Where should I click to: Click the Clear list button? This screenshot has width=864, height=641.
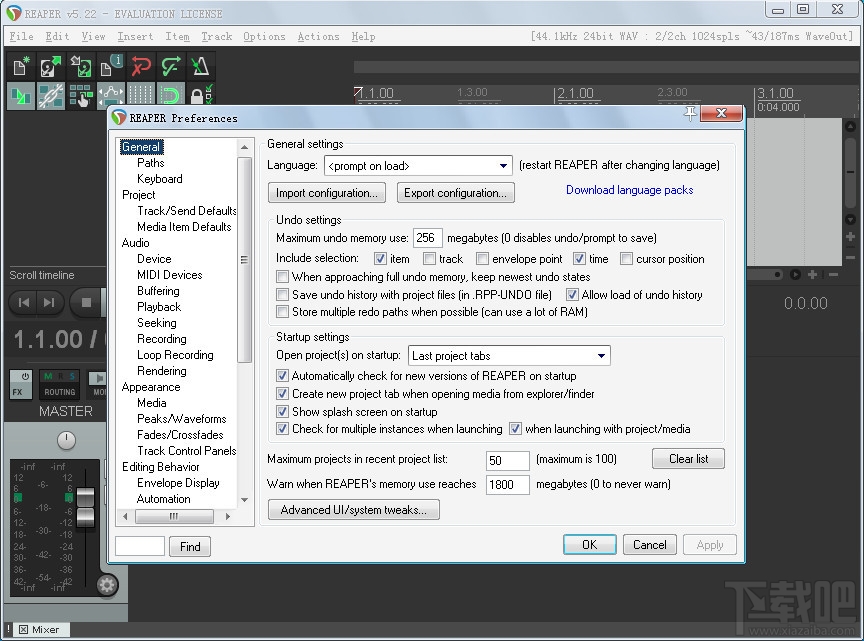pyautogui.click(x=688, y=459)
